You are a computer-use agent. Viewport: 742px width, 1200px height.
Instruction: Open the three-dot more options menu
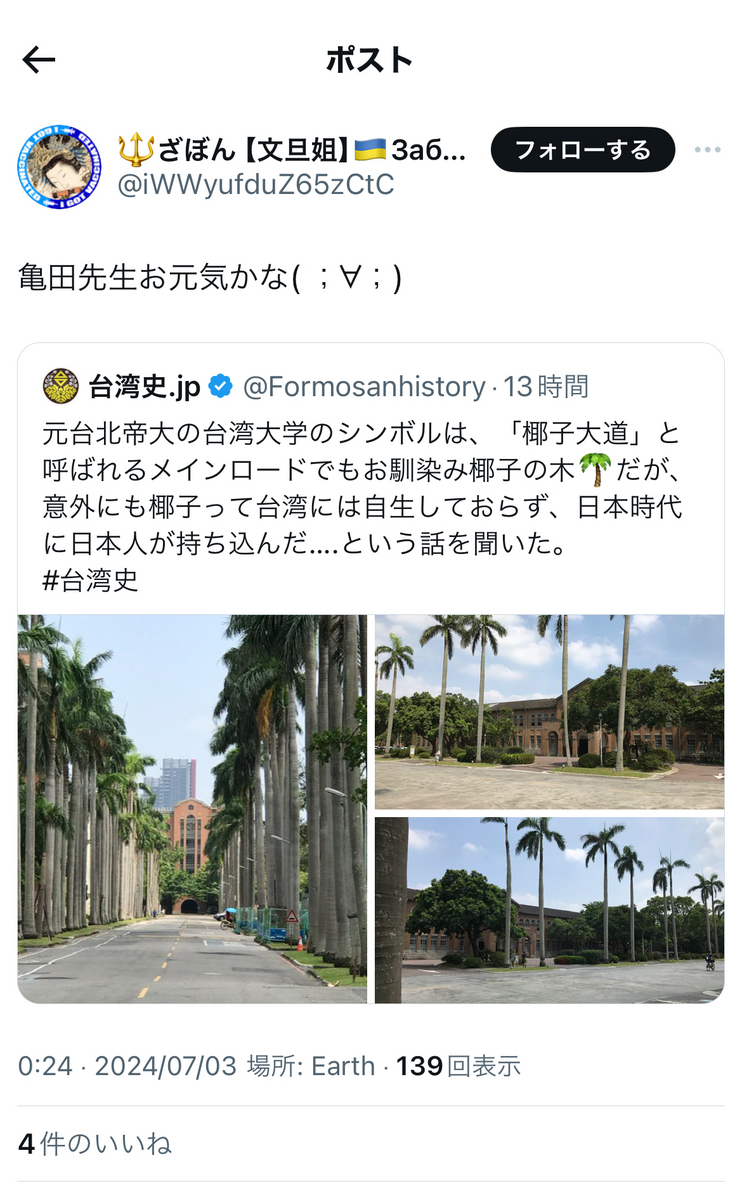click(707, 150)
